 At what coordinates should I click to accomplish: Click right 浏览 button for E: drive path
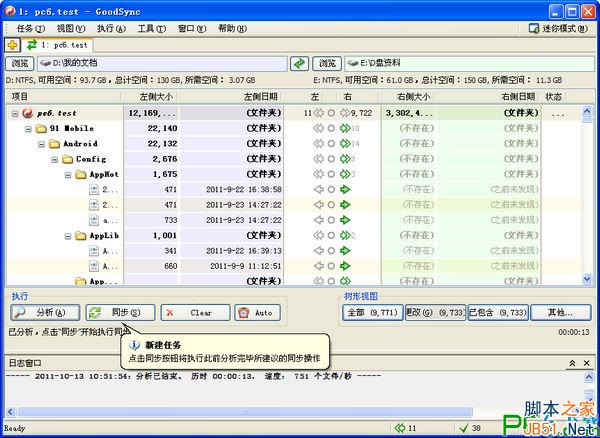(x=327, y=64)
